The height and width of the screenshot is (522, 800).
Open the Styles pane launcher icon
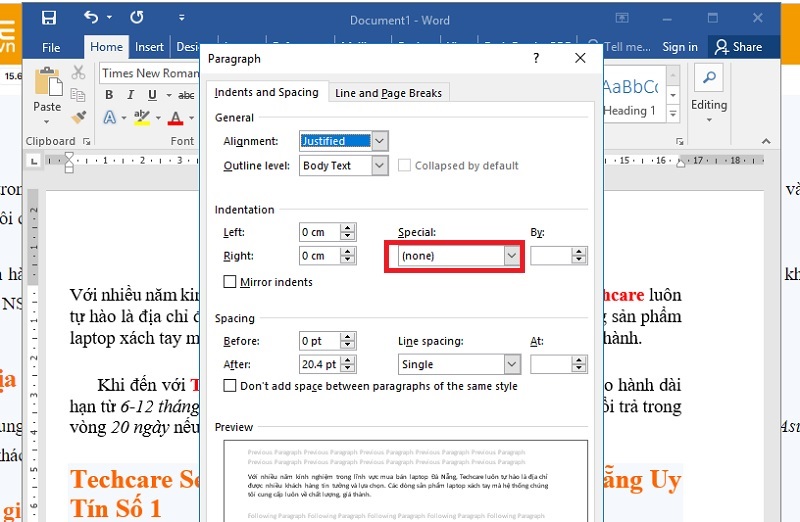[680, 141]
